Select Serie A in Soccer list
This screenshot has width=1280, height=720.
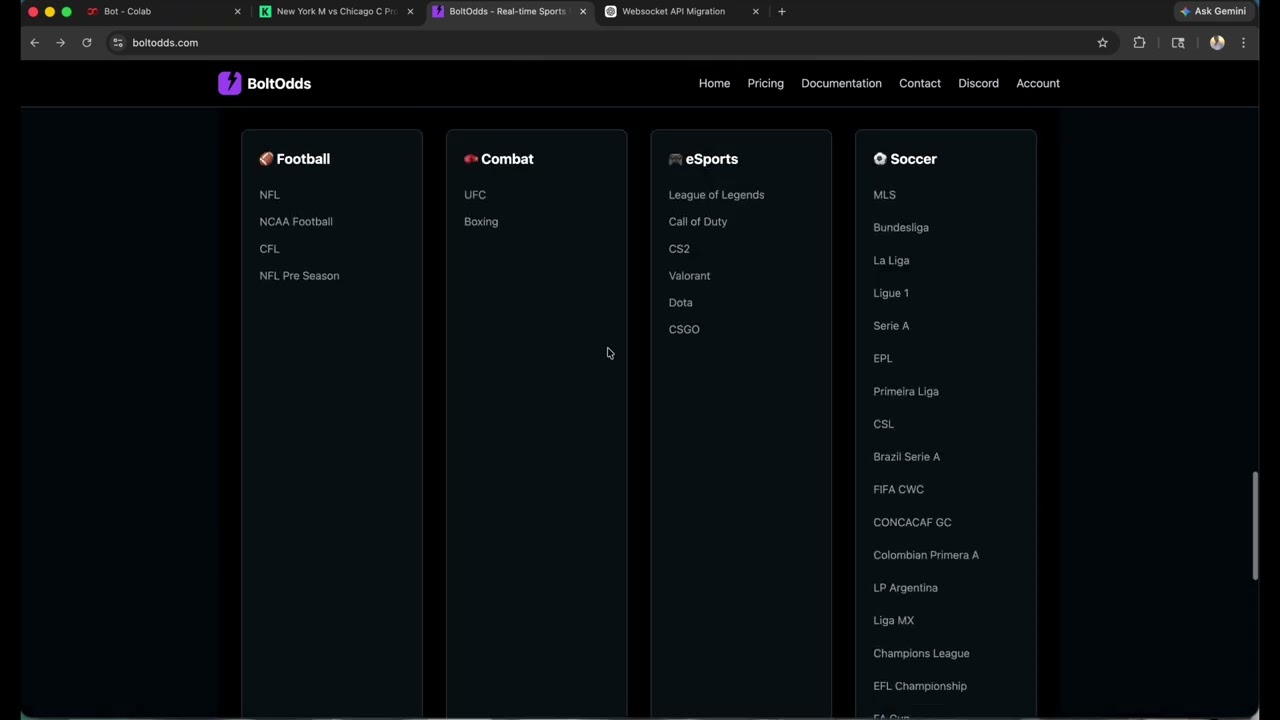[x=891, y=326]
